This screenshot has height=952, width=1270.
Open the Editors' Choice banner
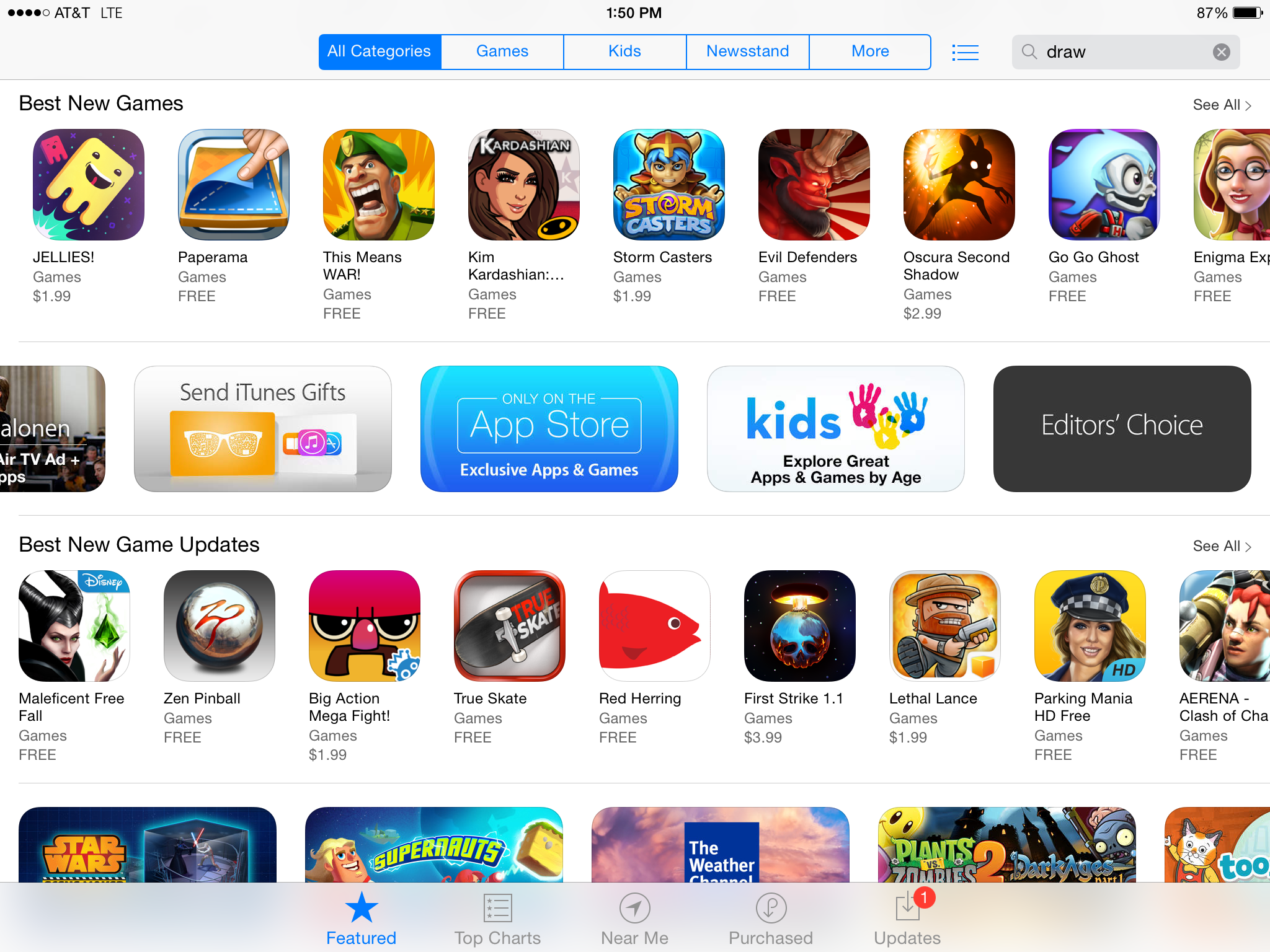coord(1122,429)
